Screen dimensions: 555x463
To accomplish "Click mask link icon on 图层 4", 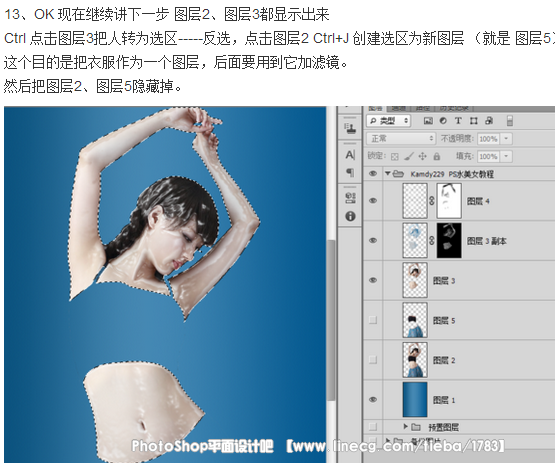I will pyautogui.click(x=432, y=201).
